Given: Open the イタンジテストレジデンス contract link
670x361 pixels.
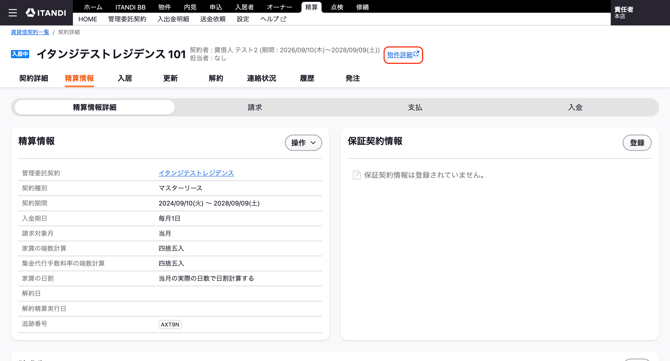Looking at the screenshot, I should [x=196, y=173].
